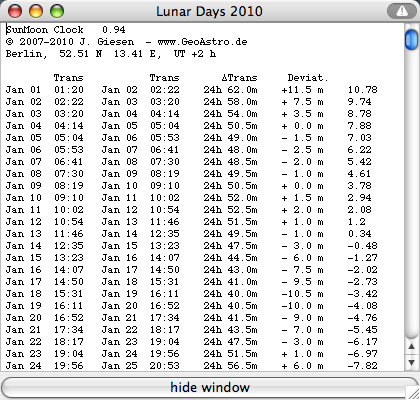Click the toolbar toggle pill button in title bar
The width and height of the screenshot is (420, 400).
(402, 11)
